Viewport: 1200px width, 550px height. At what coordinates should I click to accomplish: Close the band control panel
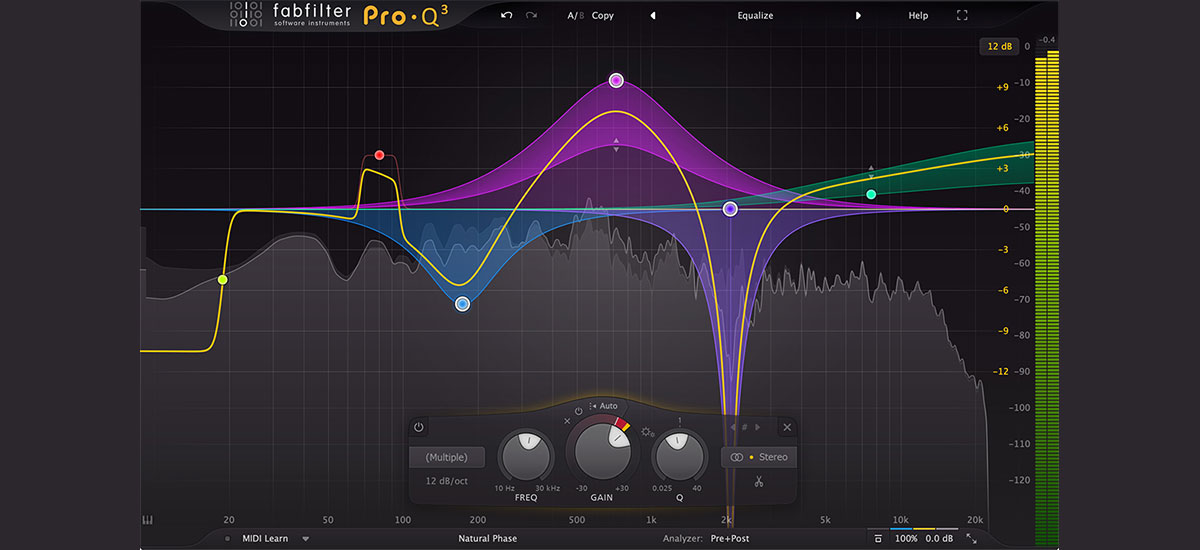tap(787, 427)
